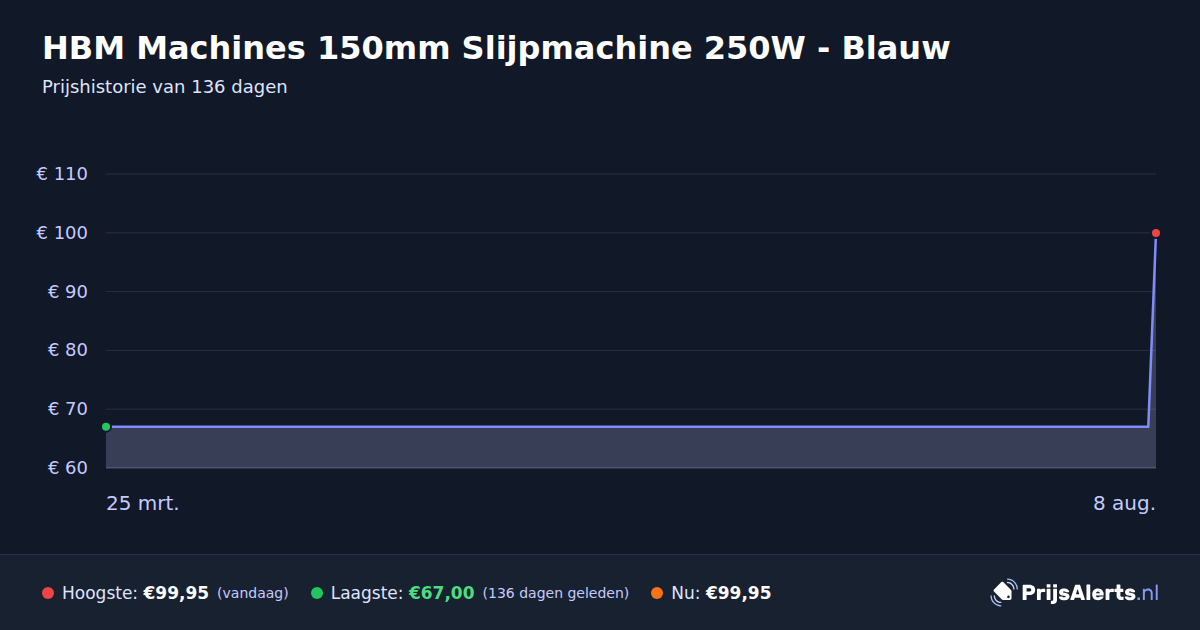Click the orange dot beside Nu

click(657, 593)
